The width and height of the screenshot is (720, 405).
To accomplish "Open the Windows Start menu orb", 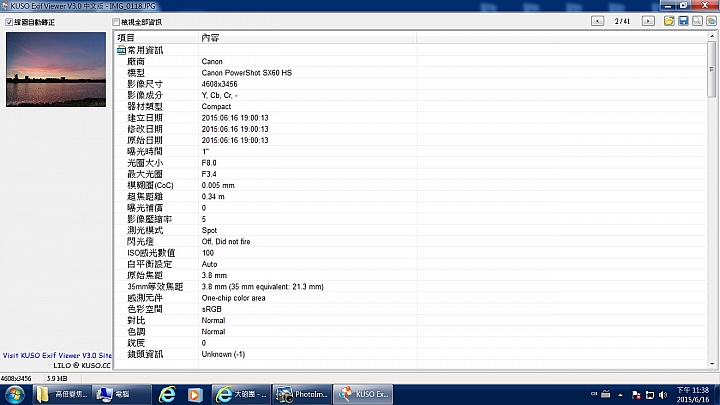I will (x=15, y=394).
